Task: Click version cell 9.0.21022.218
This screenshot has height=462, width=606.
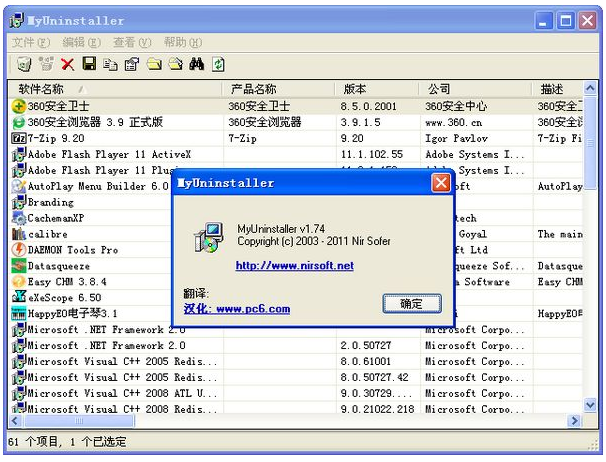Action: [377, 409]
